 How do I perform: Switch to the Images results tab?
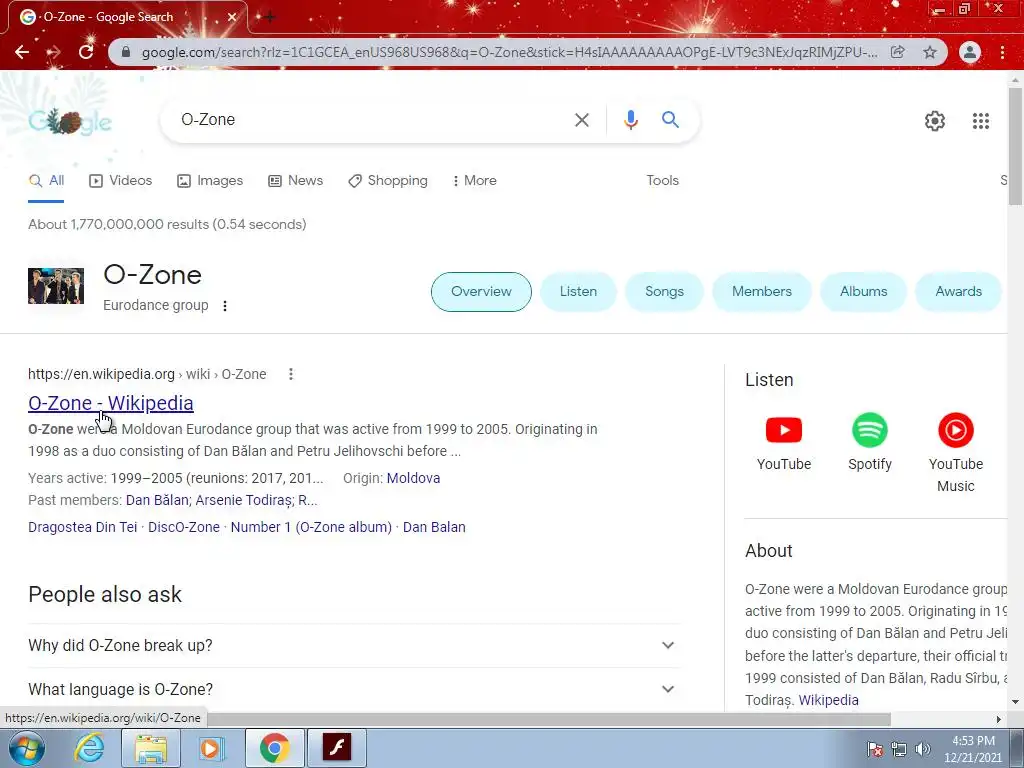(x=210, y=180)
